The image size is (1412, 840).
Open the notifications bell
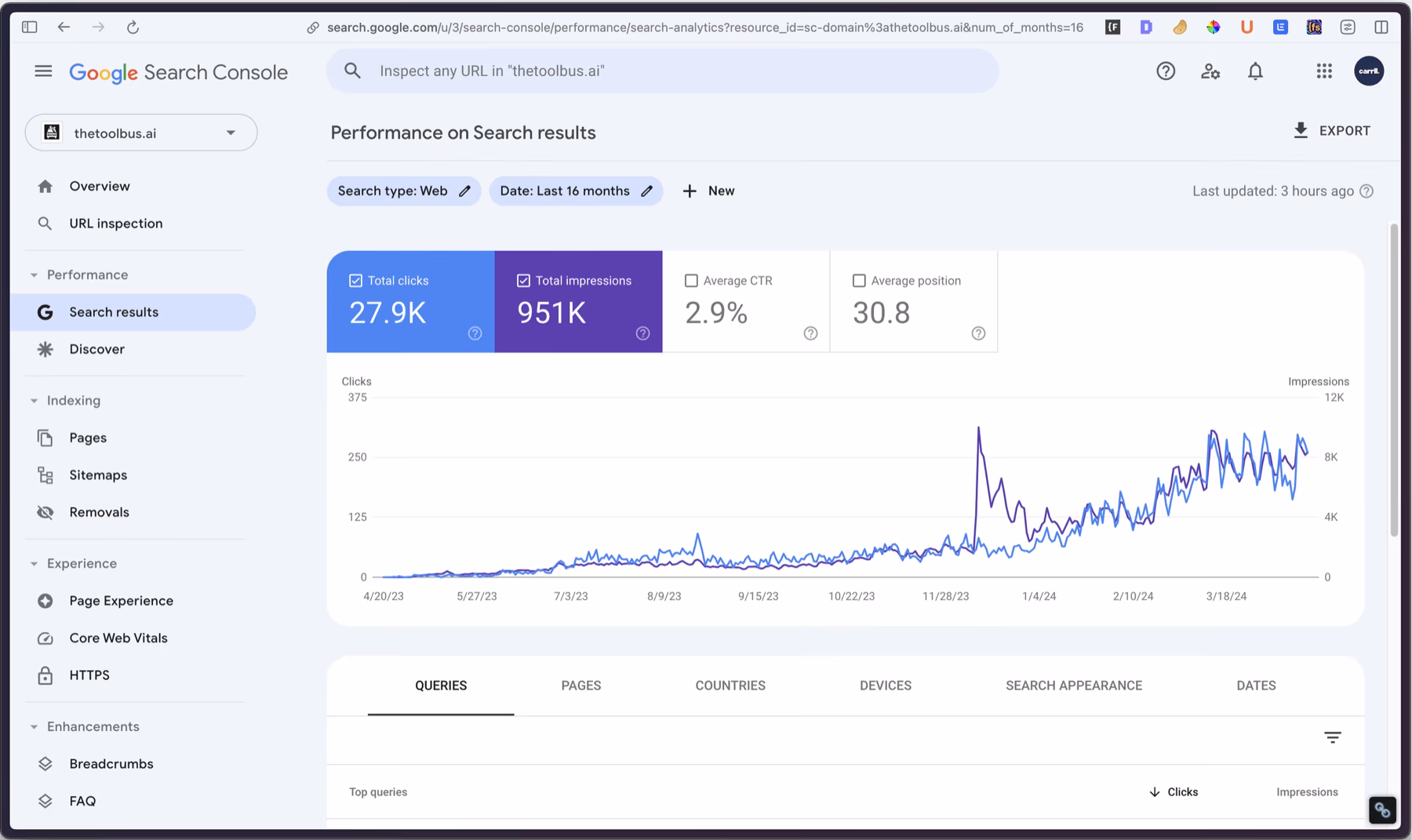(1255, 71)
